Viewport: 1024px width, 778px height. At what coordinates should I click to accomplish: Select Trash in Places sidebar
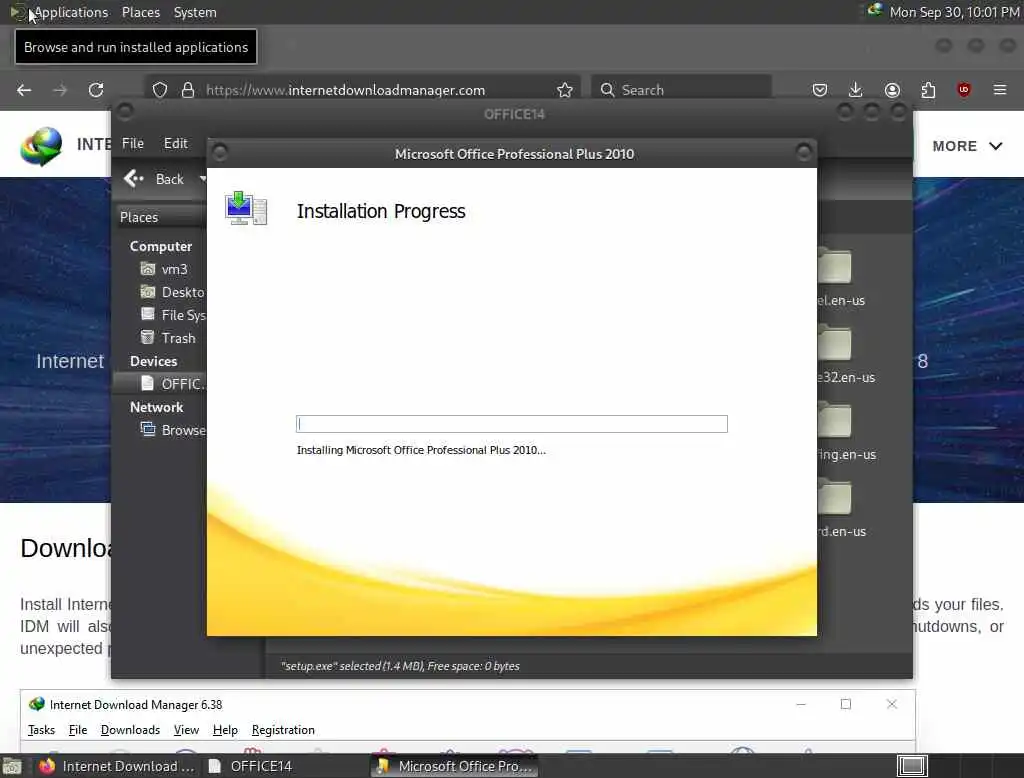pyautogui.click(x=168, y=338)
